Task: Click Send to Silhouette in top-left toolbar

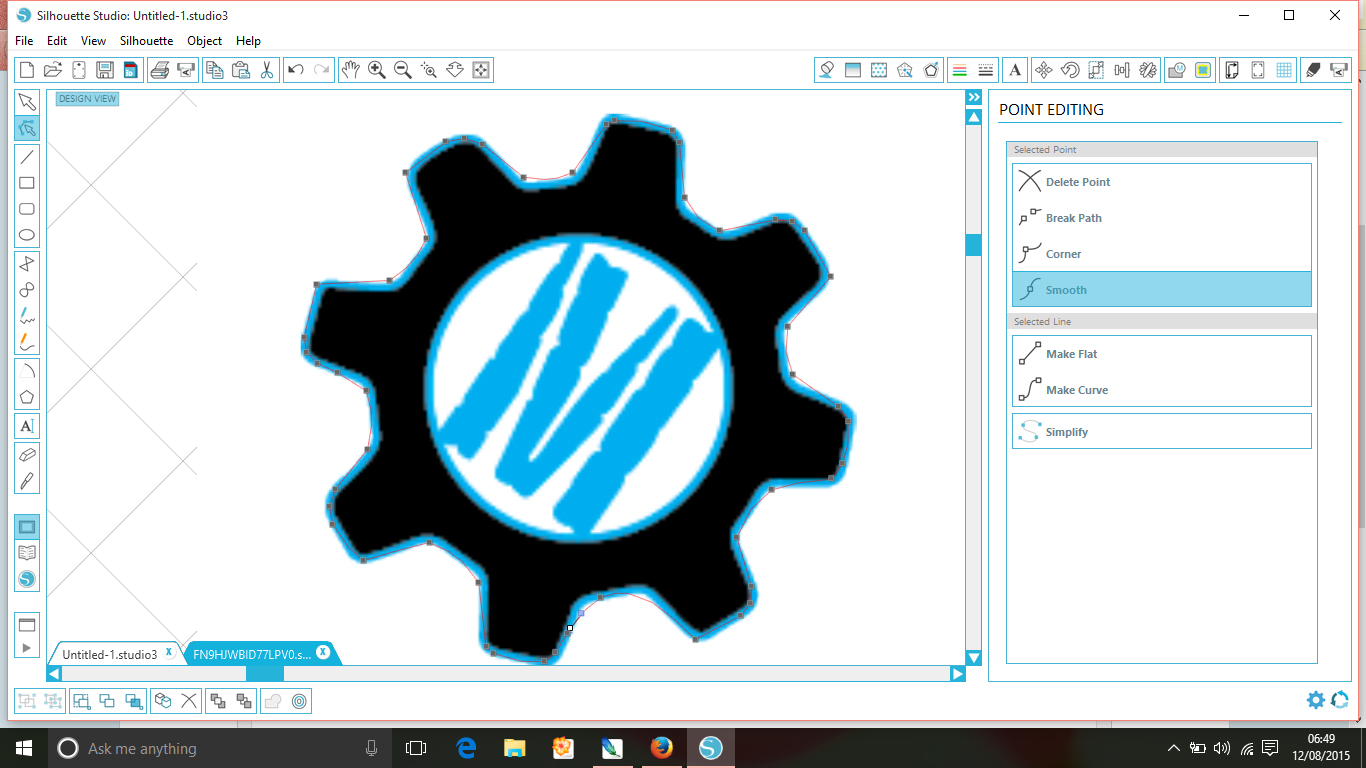Action: click(x=185, y=69)
